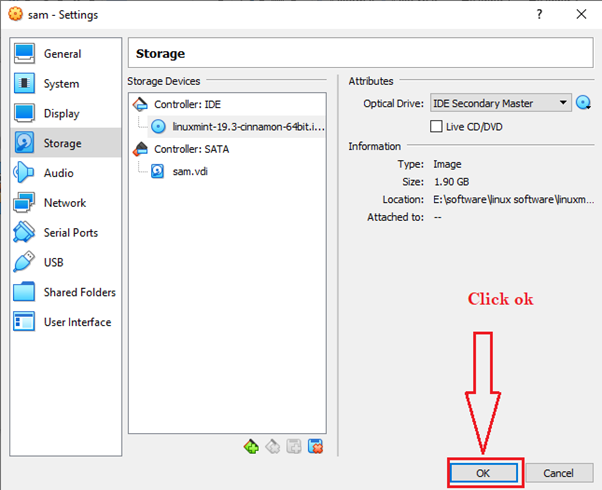The height and width of the screenshot is (490, 602).
Task: Click the optical disk chooser icon
Action: (x=584, y=103)
